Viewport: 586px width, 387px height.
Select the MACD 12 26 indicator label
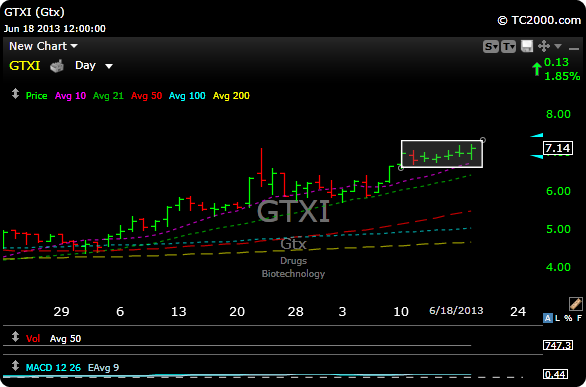coord(53,368)
